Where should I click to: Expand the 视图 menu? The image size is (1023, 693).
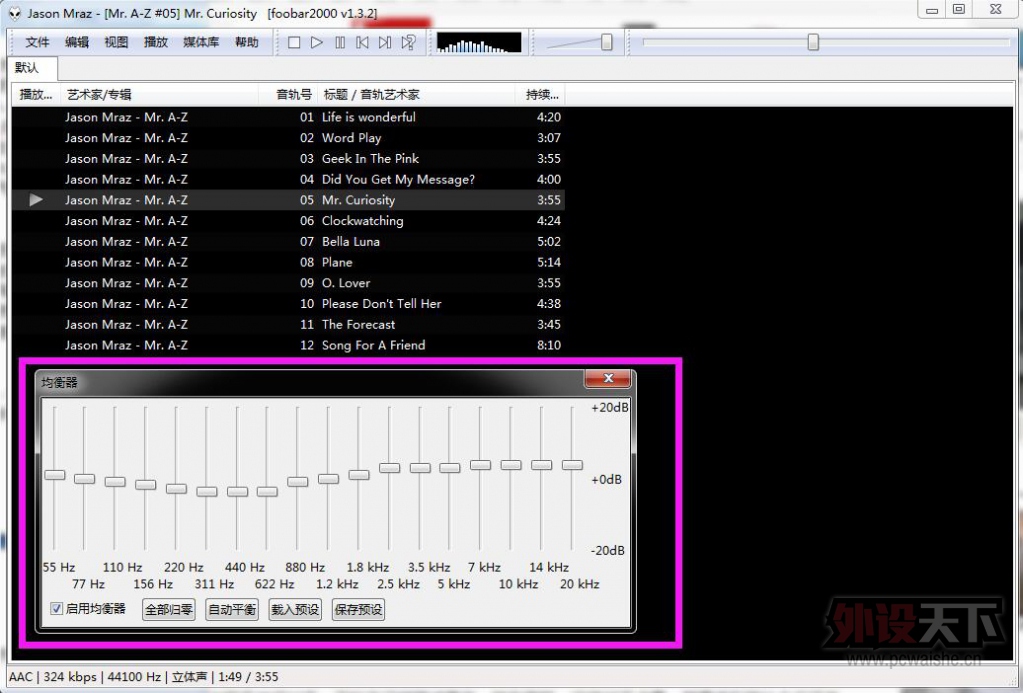tap(116, 42)
